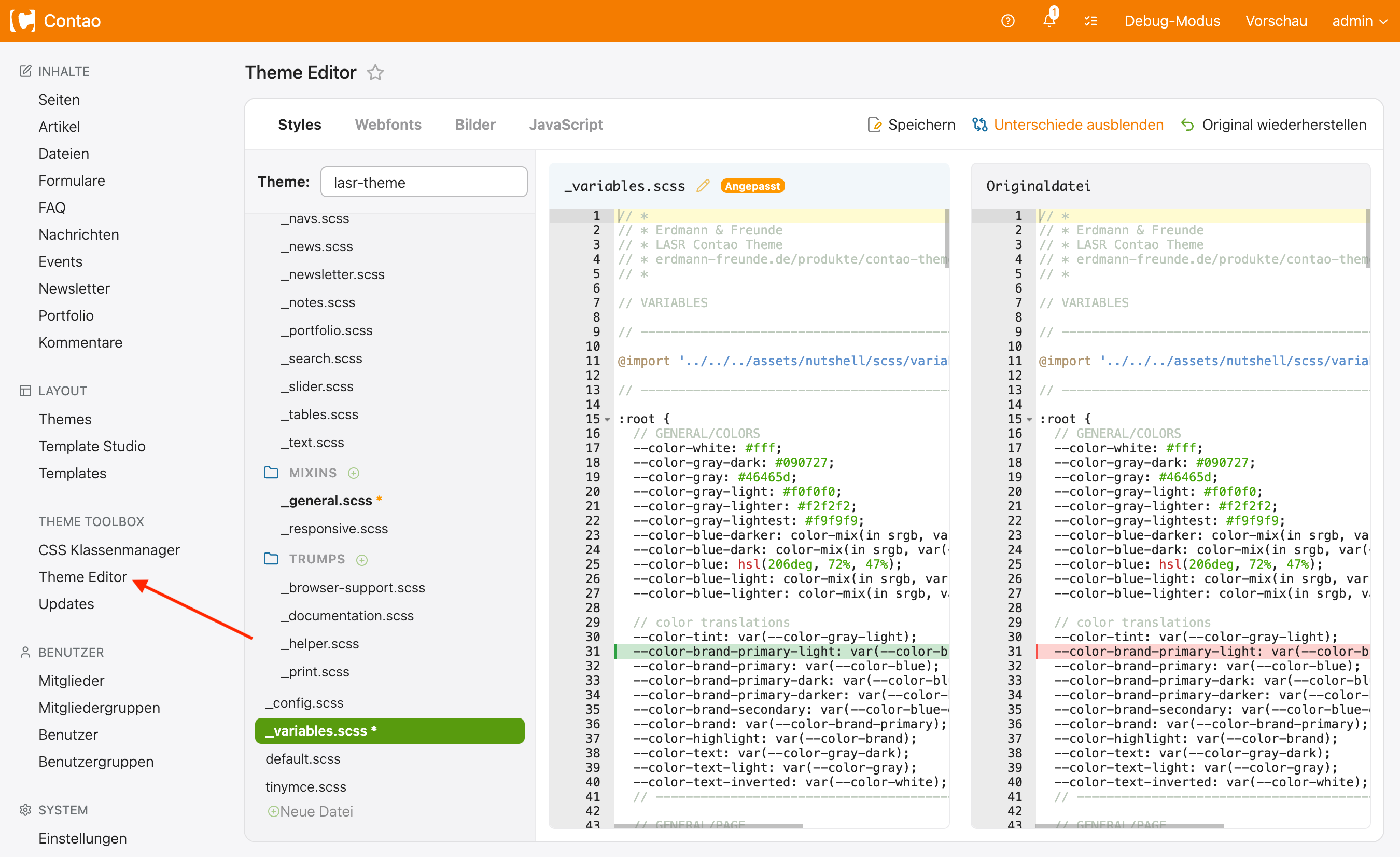Click the restore arrow icon for Original
Image resolution: width=1400 pixels, height=857 pixels.
(x=1187, y=125)
